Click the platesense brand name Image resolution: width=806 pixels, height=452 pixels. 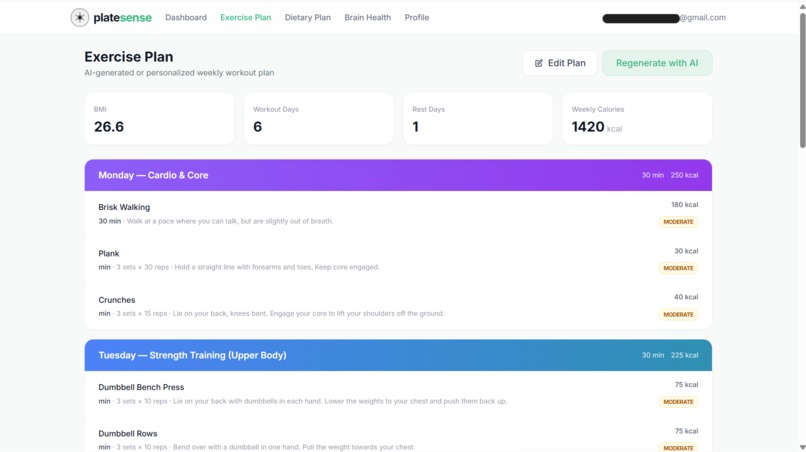tap(122, 17)
